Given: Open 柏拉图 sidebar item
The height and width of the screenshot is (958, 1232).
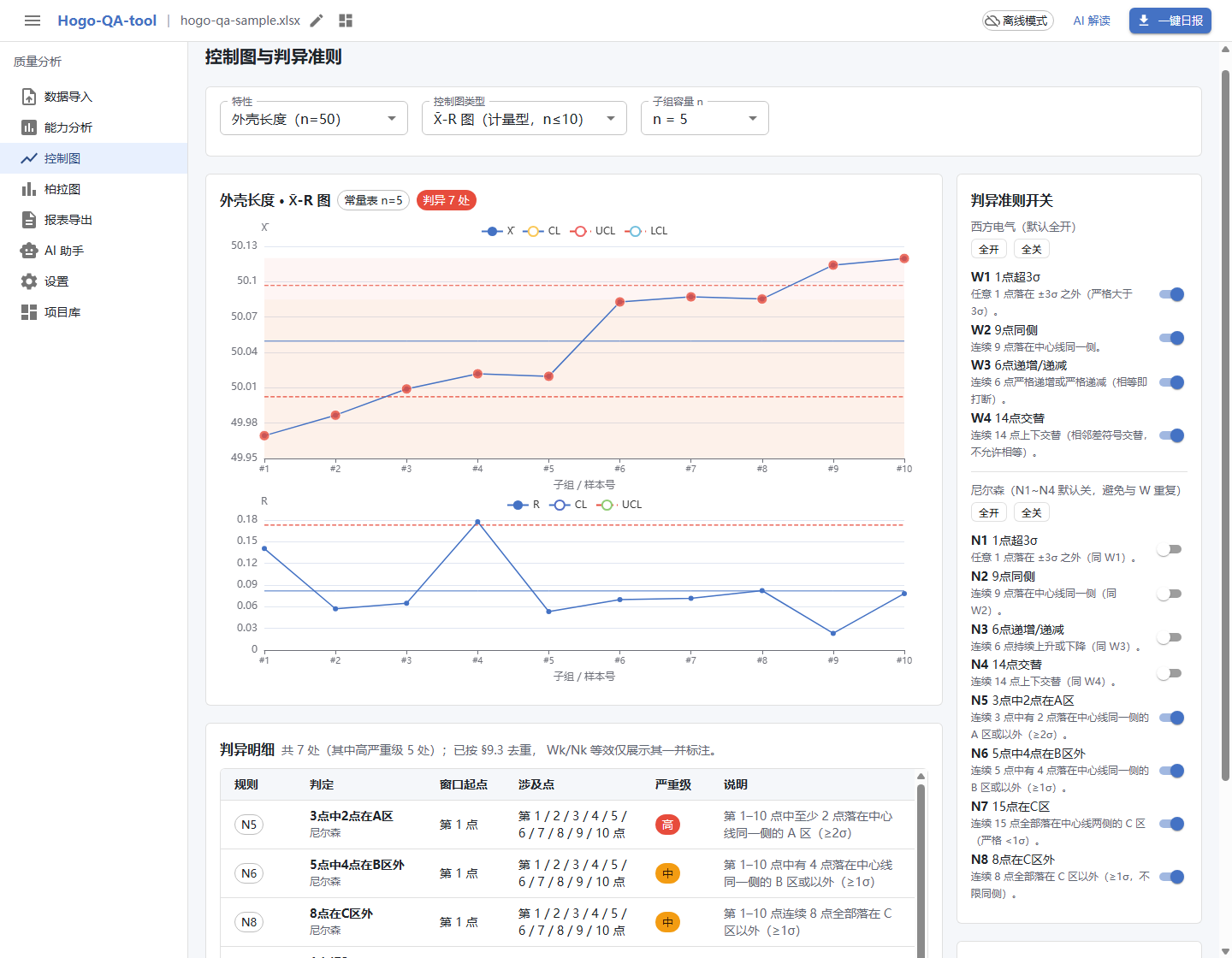Looking at the screenshot, I should [94, 189].
